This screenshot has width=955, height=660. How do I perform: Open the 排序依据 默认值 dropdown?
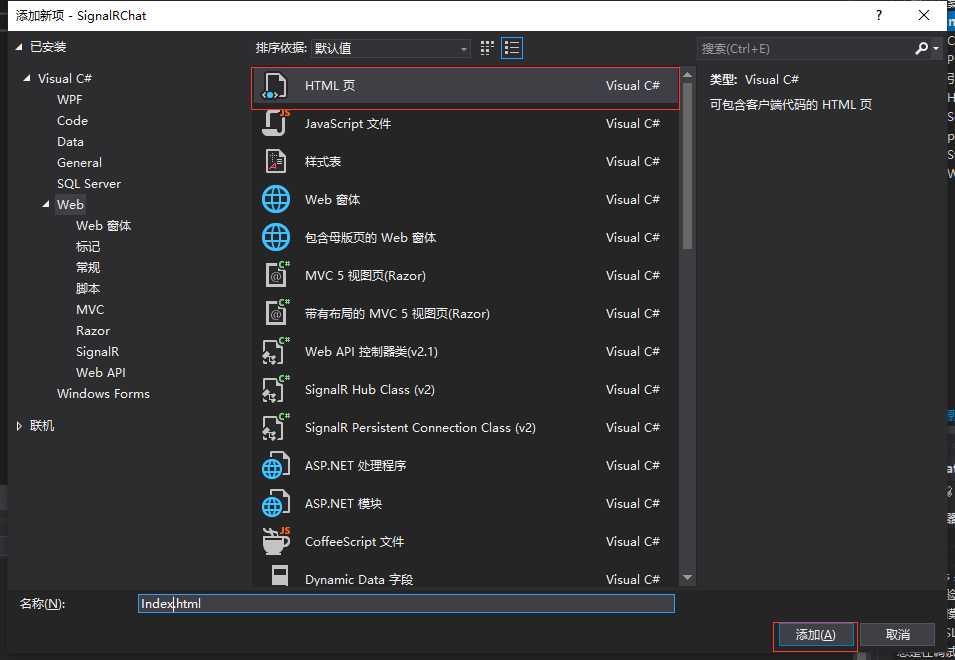390,48
